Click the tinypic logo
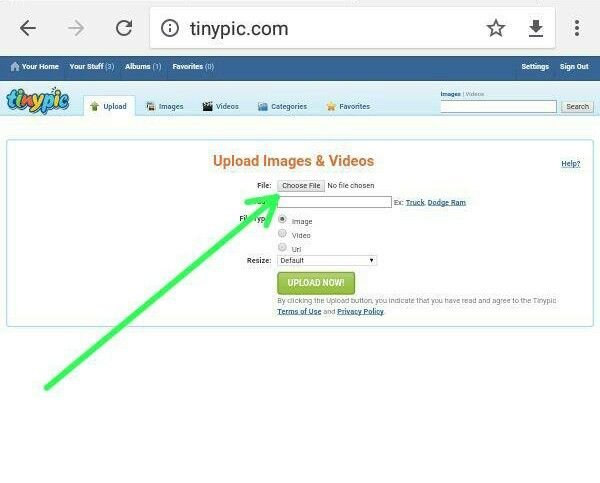Image resolution: width=600 pixels, height=483 pixels. click(x=38, y=101)
